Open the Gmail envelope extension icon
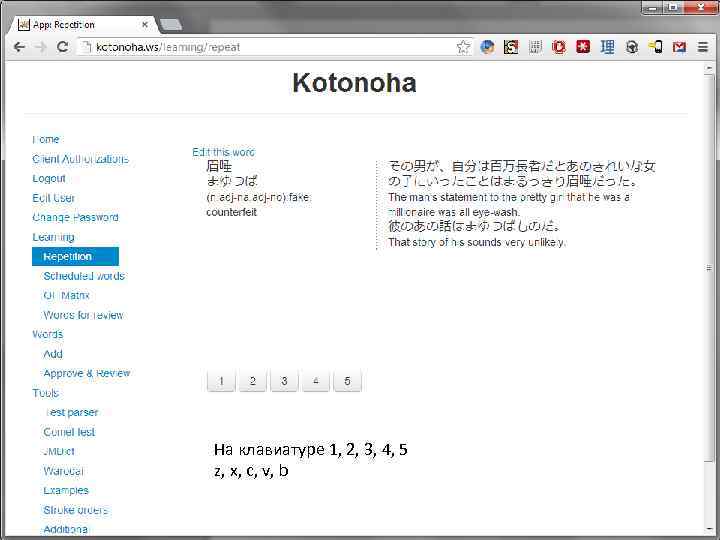Viewport: 720px width, 540px height. coord(680,47)
